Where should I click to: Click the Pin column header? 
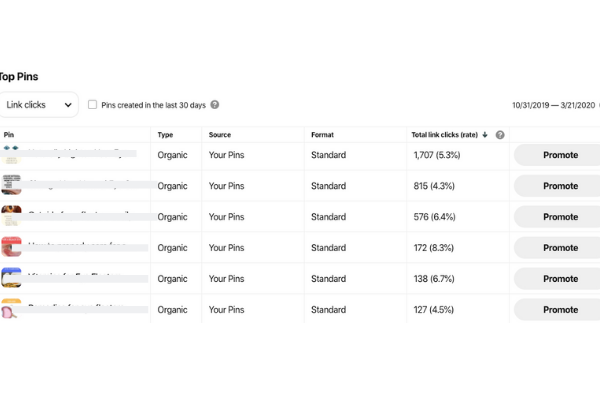point(9,135)
